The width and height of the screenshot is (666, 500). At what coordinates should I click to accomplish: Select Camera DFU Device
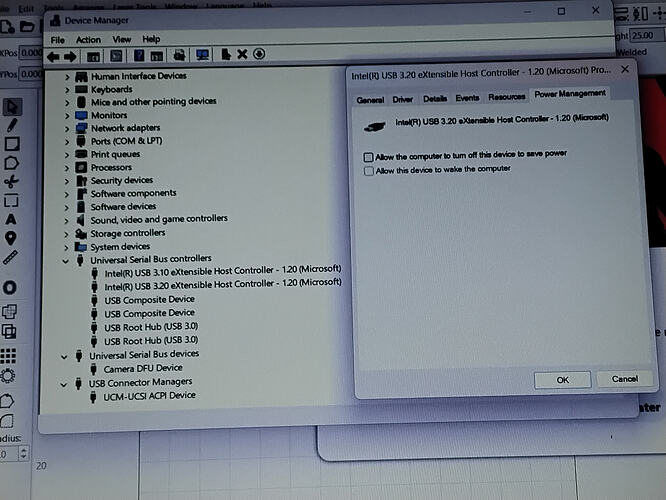tap(143, 368)
